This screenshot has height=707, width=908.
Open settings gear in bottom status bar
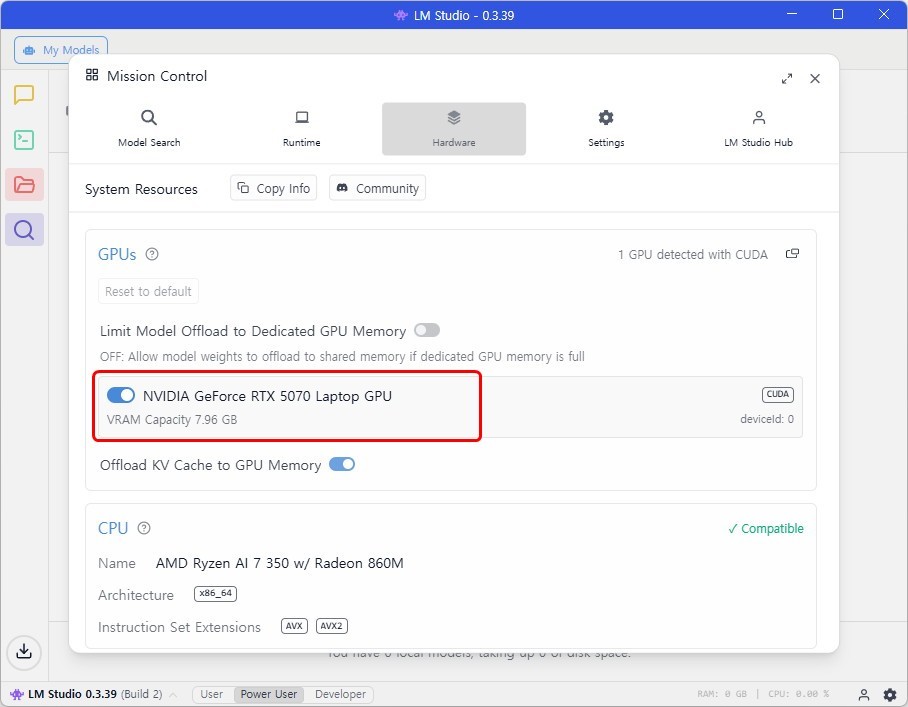point(889,694)
